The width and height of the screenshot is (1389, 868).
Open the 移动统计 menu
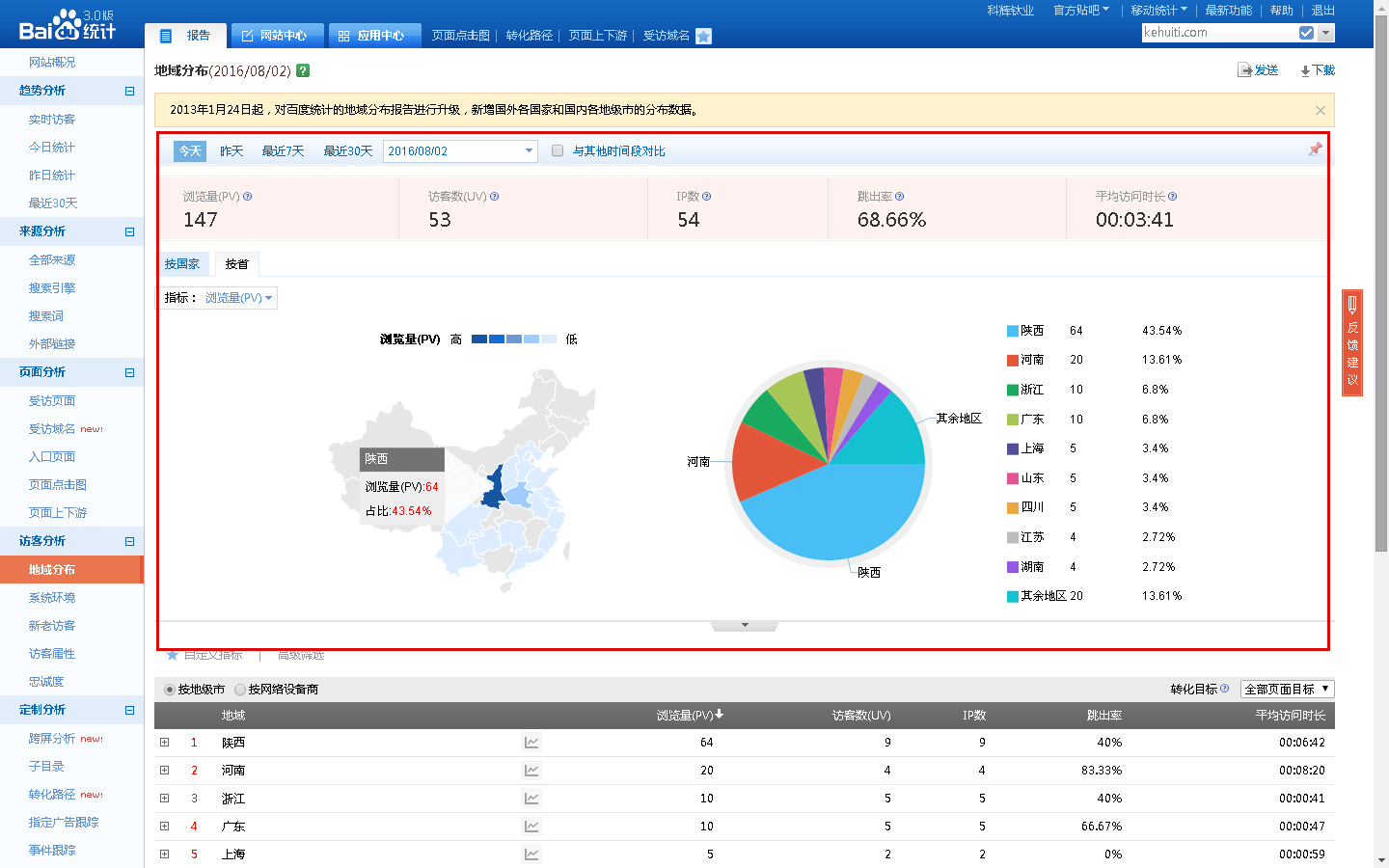tap(1159, 11)
